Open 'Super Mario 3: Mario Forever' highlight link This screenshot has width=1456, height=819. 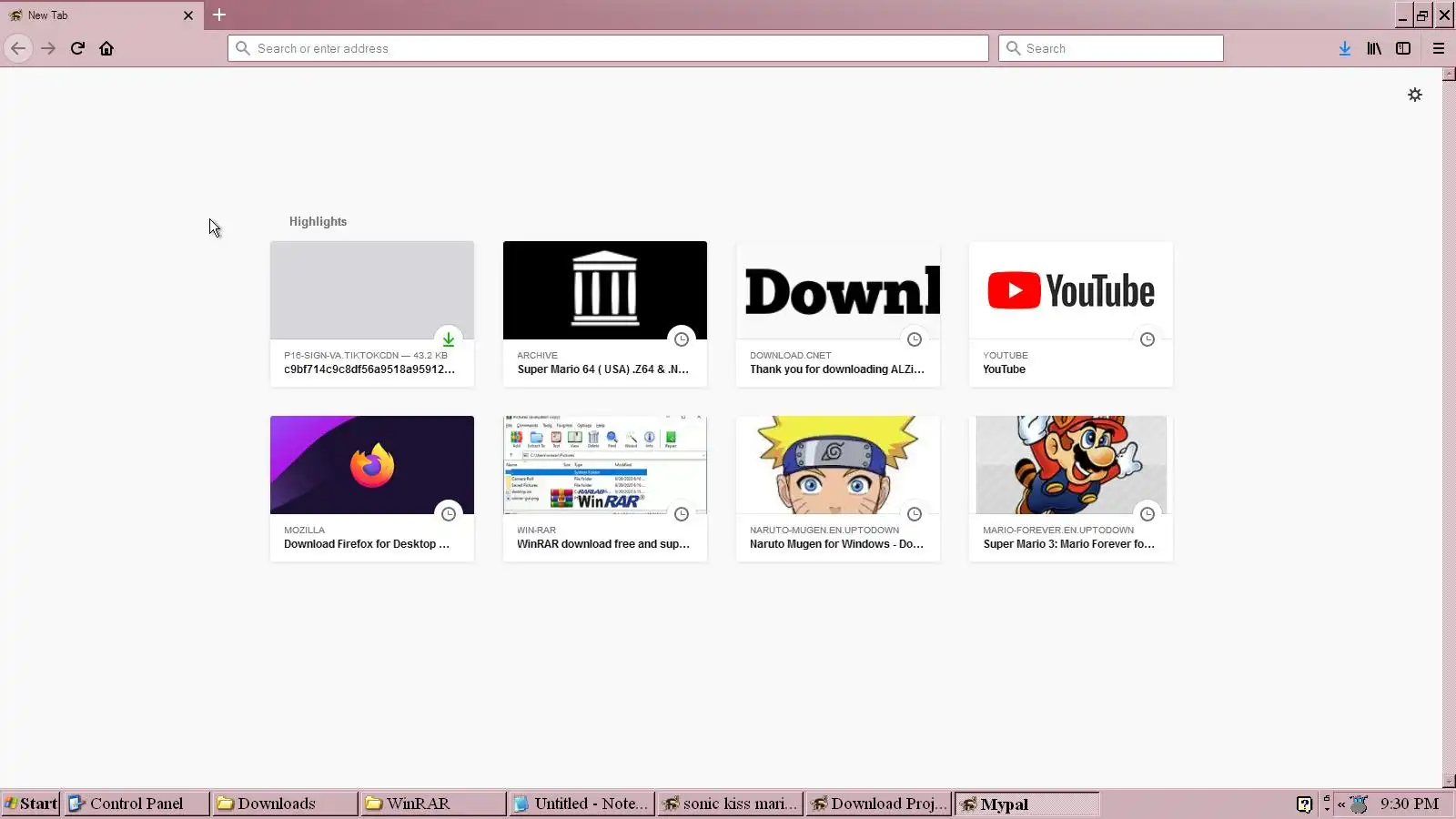pyautogui.click(x=1069, y=544)
